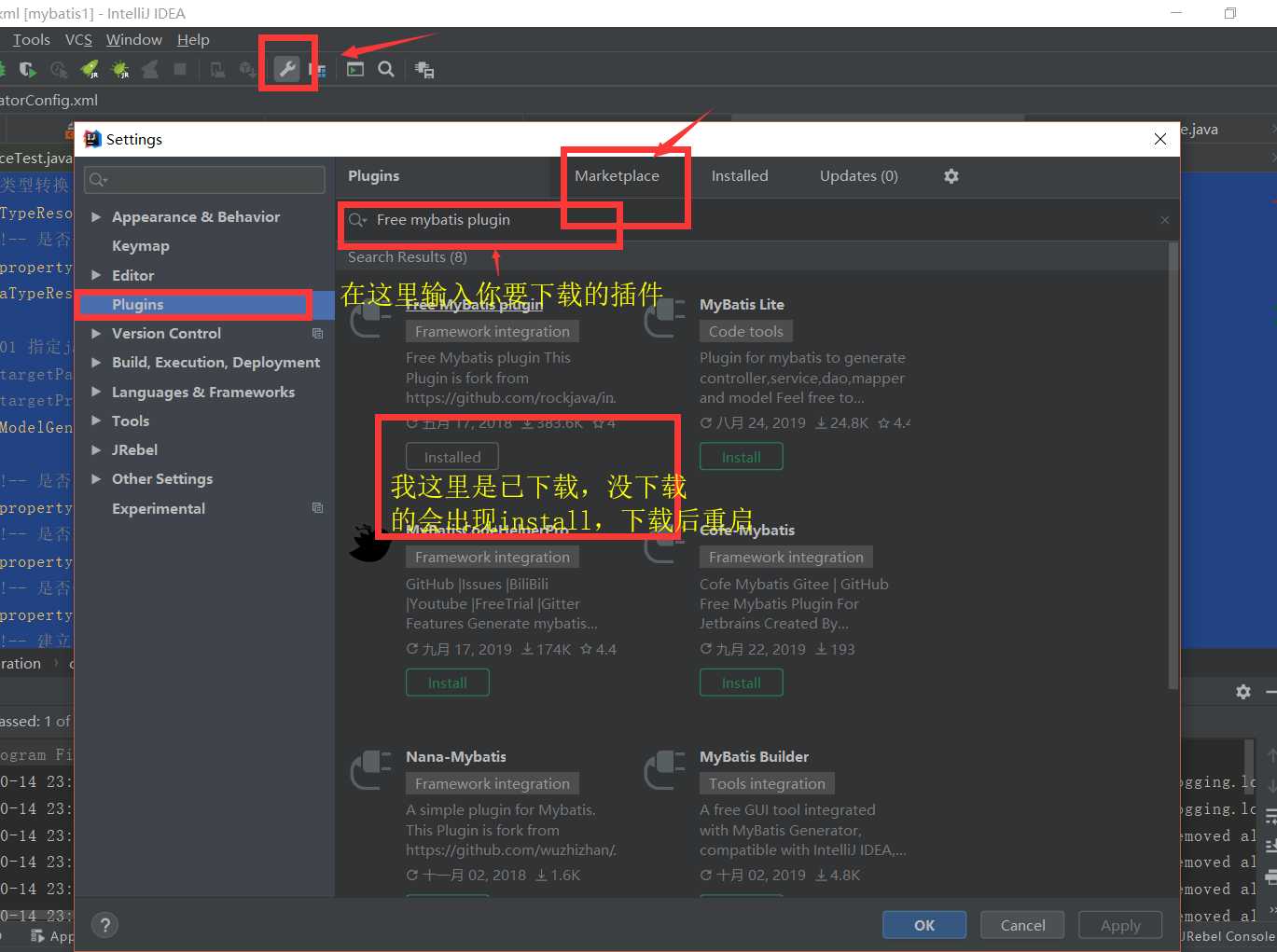
Task: Click plugin results vertical scrollbar
Action: [1173, 466]
